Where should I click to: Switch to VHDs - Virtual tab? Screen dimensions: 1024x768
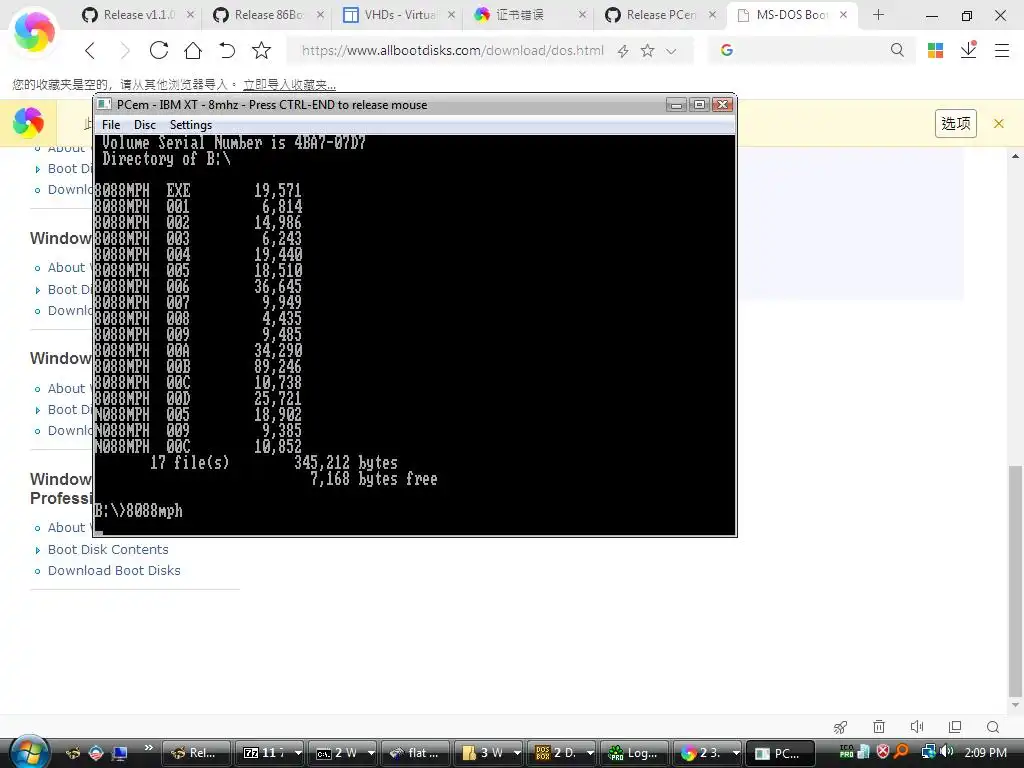(x=398, y=14)
